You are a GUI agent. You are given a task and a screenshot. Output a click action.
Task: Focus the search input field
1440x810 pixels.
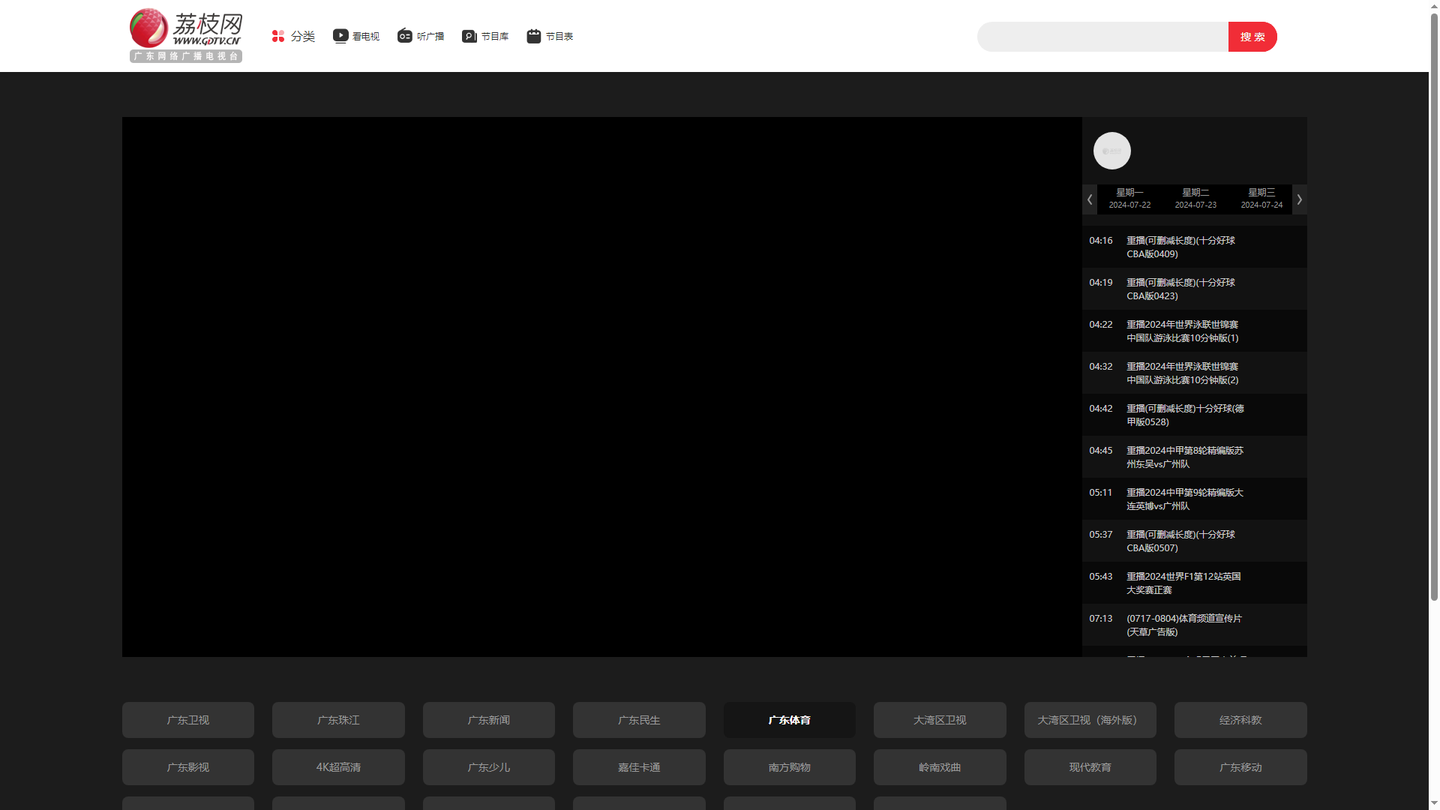click(x=1103, y=37)
